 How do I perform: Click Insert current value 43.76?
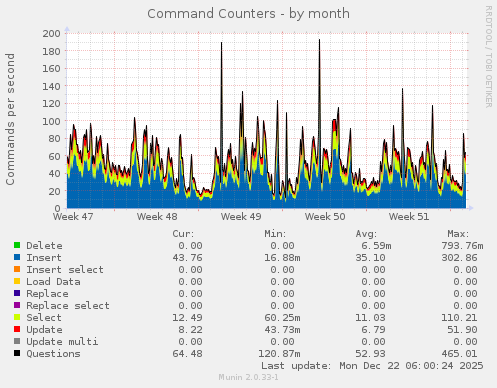click(187, 258)
